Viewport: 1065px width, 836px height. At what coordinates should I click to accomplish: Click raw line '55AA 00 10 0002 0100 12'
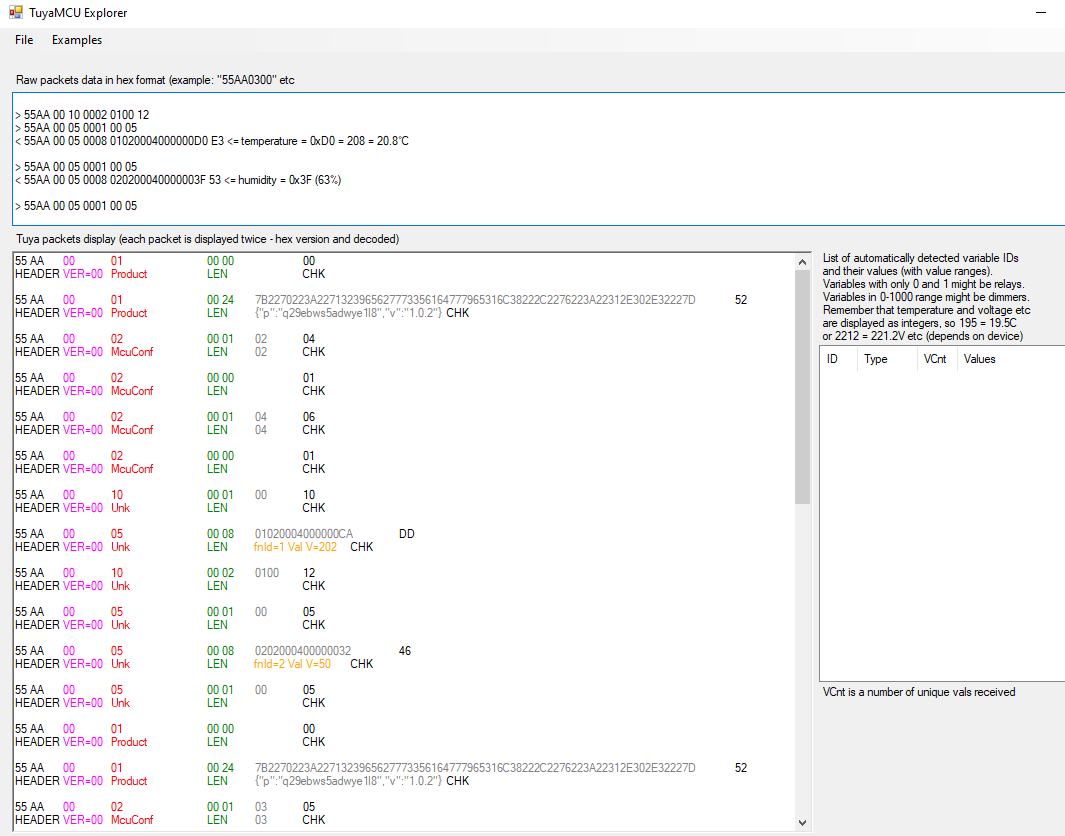(x=82, y=115)
